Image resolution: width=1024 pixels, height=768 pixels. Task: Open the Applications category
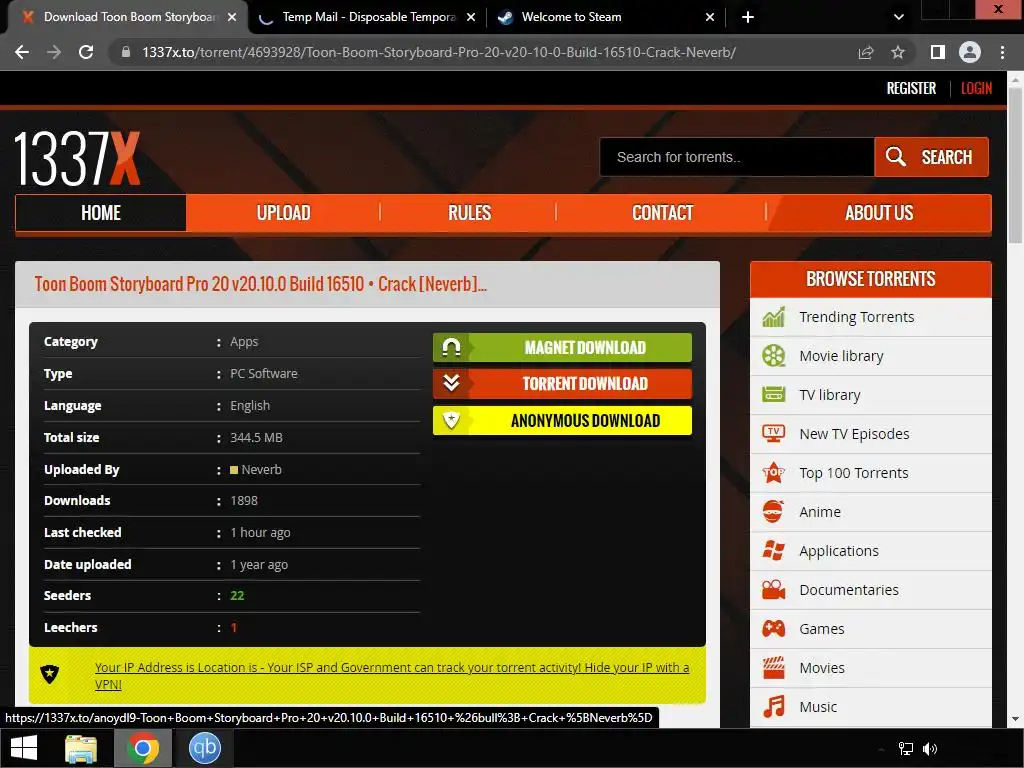pos(871,551)
